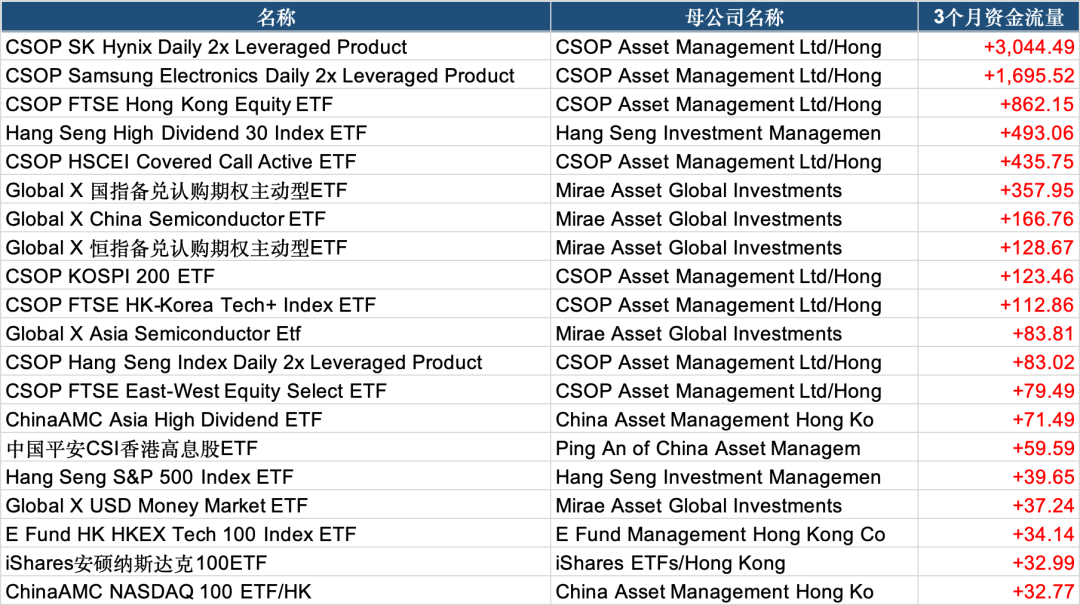Image resolution: width=1080 pixels, height=605 pixels.
Task: Select E Fund HK HKEX Tech 100 Index ETF
Action: pyautogui.click(x=276, y=535)
